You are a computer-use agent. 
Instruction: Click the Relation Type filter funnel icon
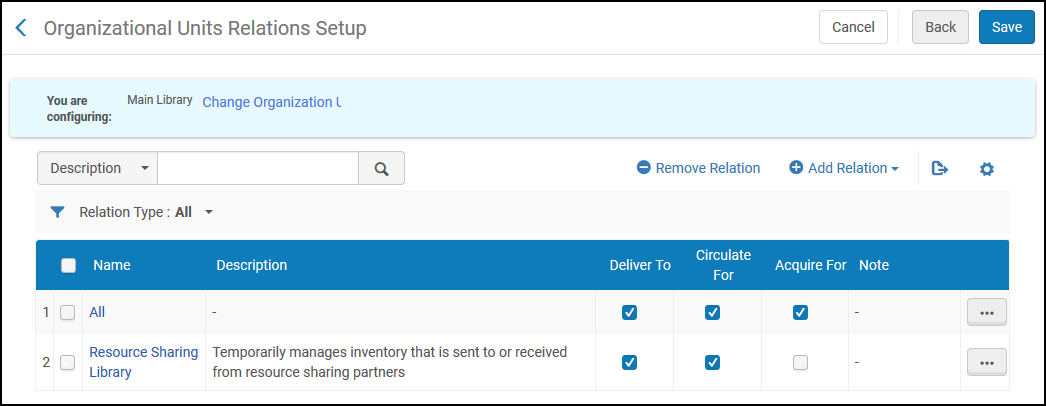(x=58, y=212)
